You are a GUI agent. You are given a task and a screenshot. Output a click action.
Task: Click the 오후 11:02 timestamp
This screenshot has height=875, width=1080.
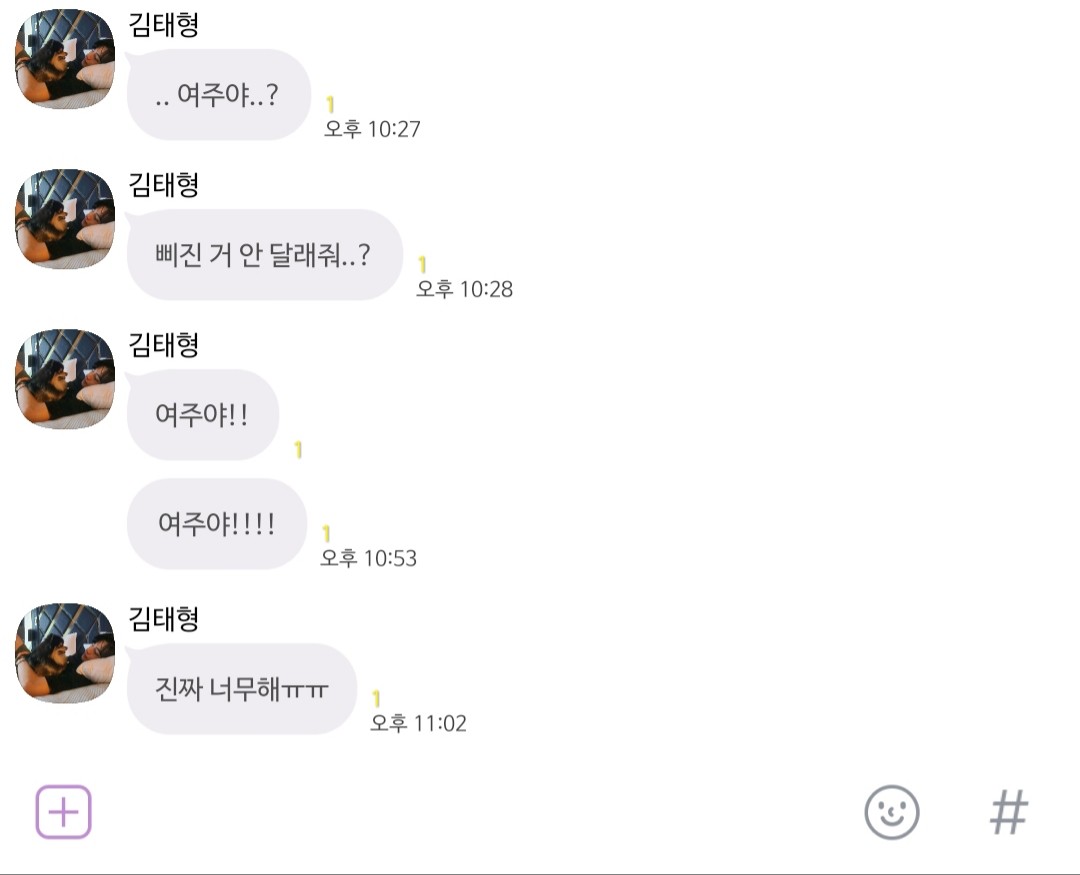(x=418, y=723)
